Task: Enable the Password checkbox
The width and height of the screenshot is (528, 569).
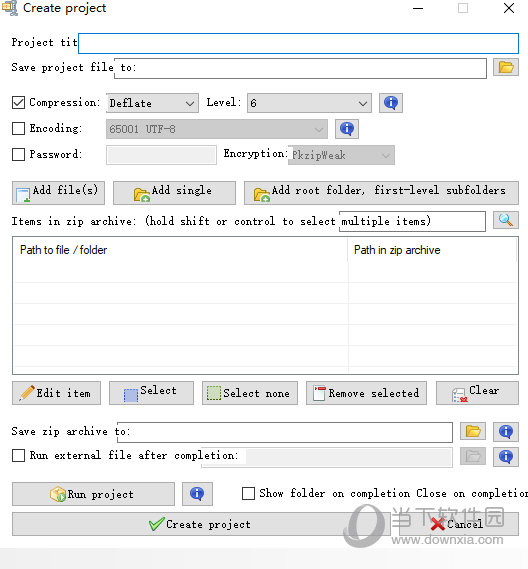Action: point(19,154)
